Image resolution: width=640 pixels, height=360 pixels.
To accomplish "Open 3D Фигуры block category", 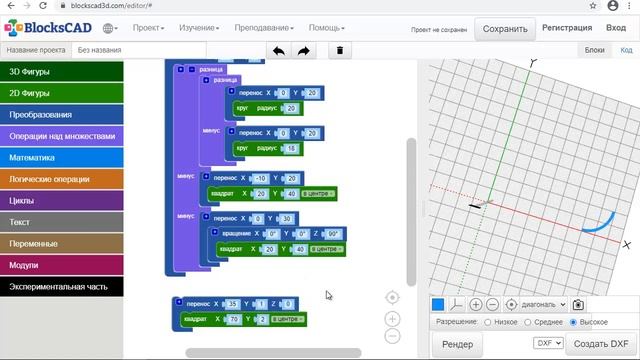I will (x=62, y=71).
